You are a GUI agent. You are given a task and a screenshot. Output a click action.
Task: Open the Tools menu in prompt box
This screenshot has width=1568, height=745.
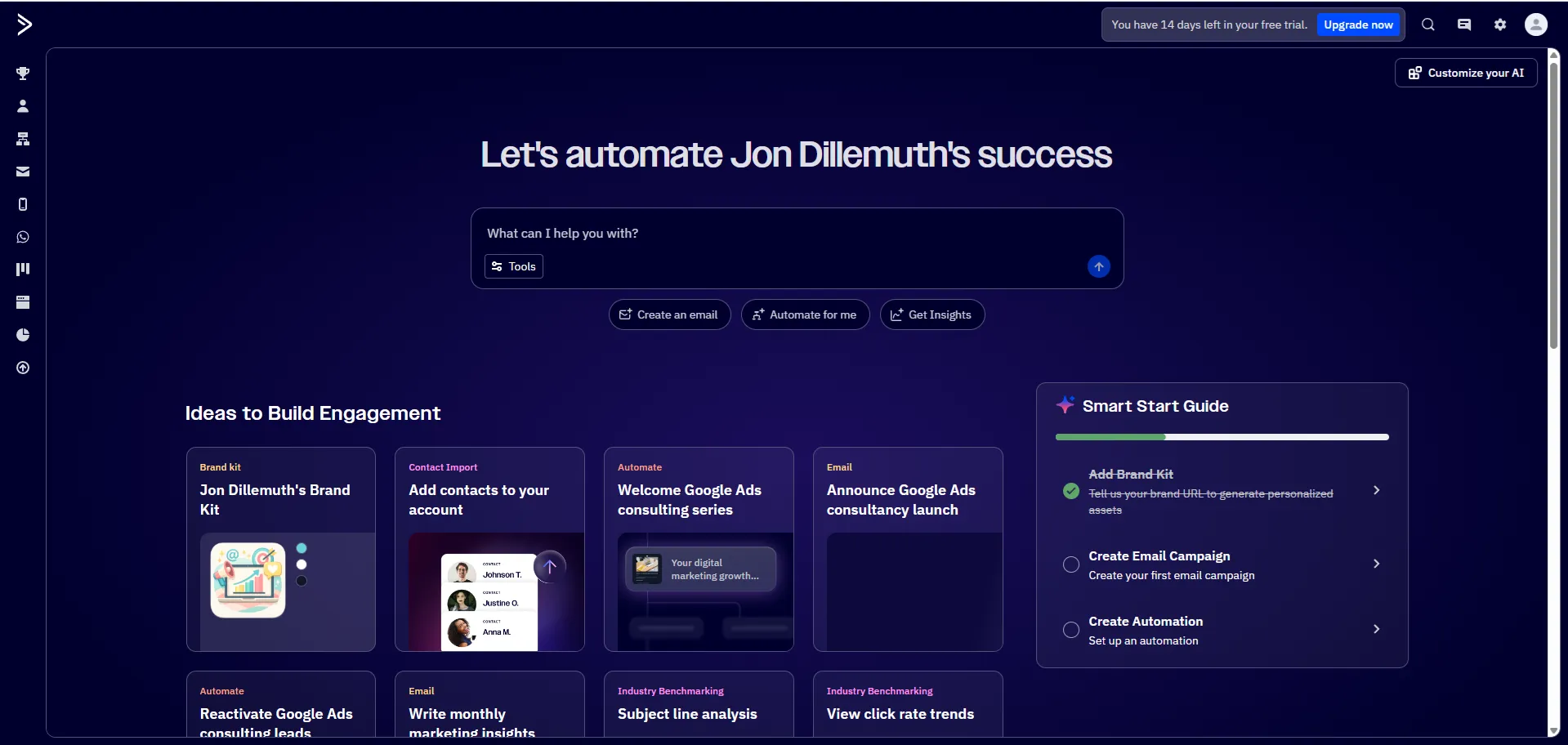coord(513,266)
